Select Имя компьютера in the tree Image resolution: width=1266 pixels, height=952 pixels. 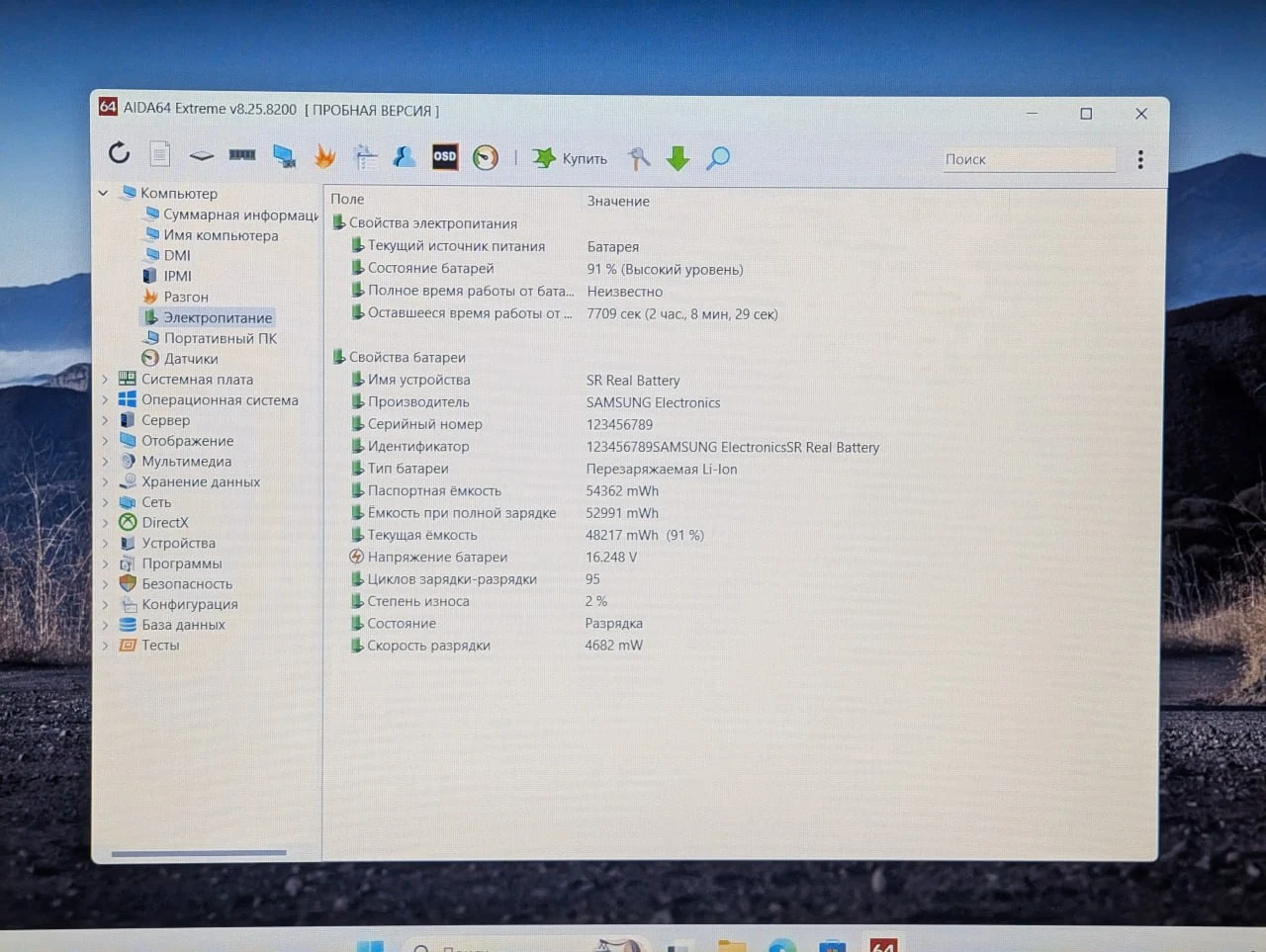click(212, 235)
